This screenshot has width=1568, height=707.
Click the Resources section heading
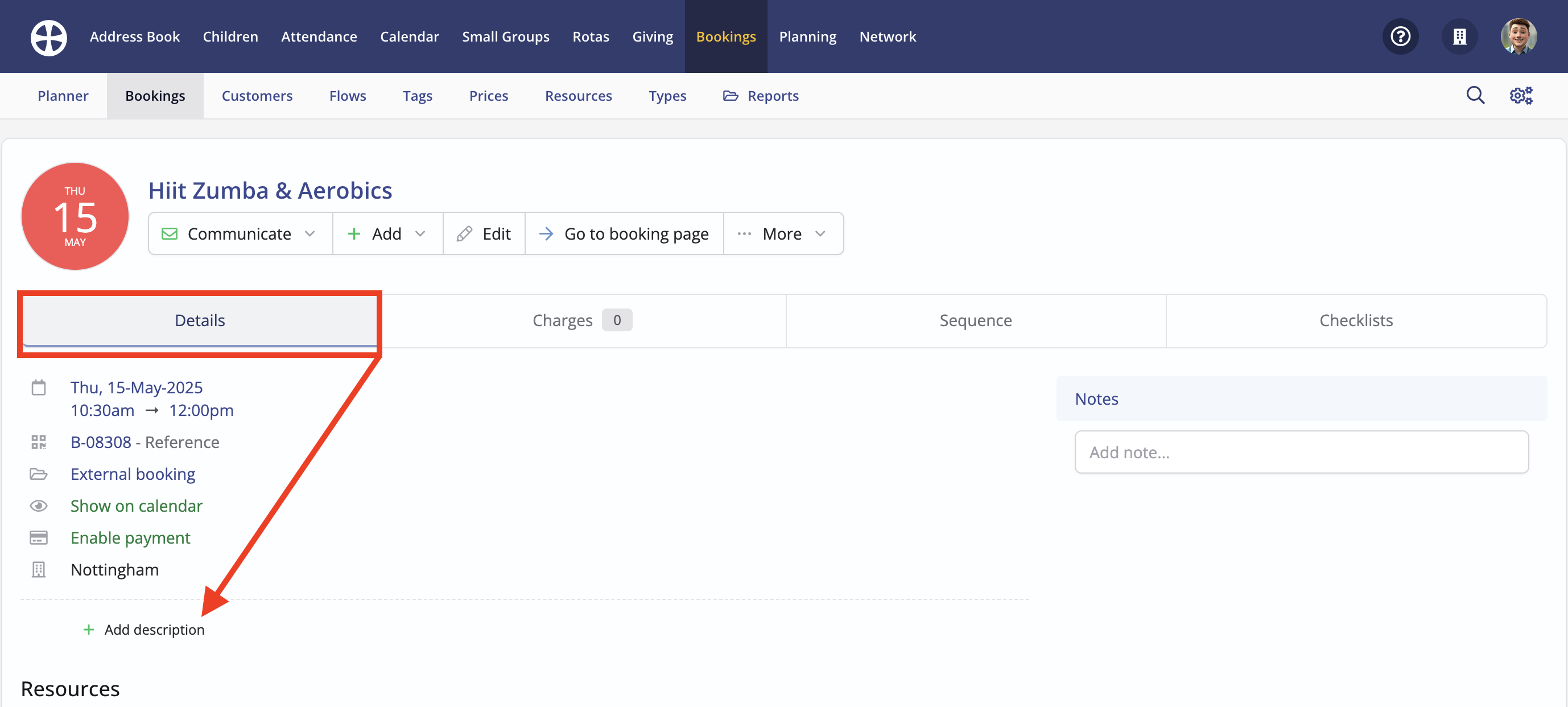(70, 689)
